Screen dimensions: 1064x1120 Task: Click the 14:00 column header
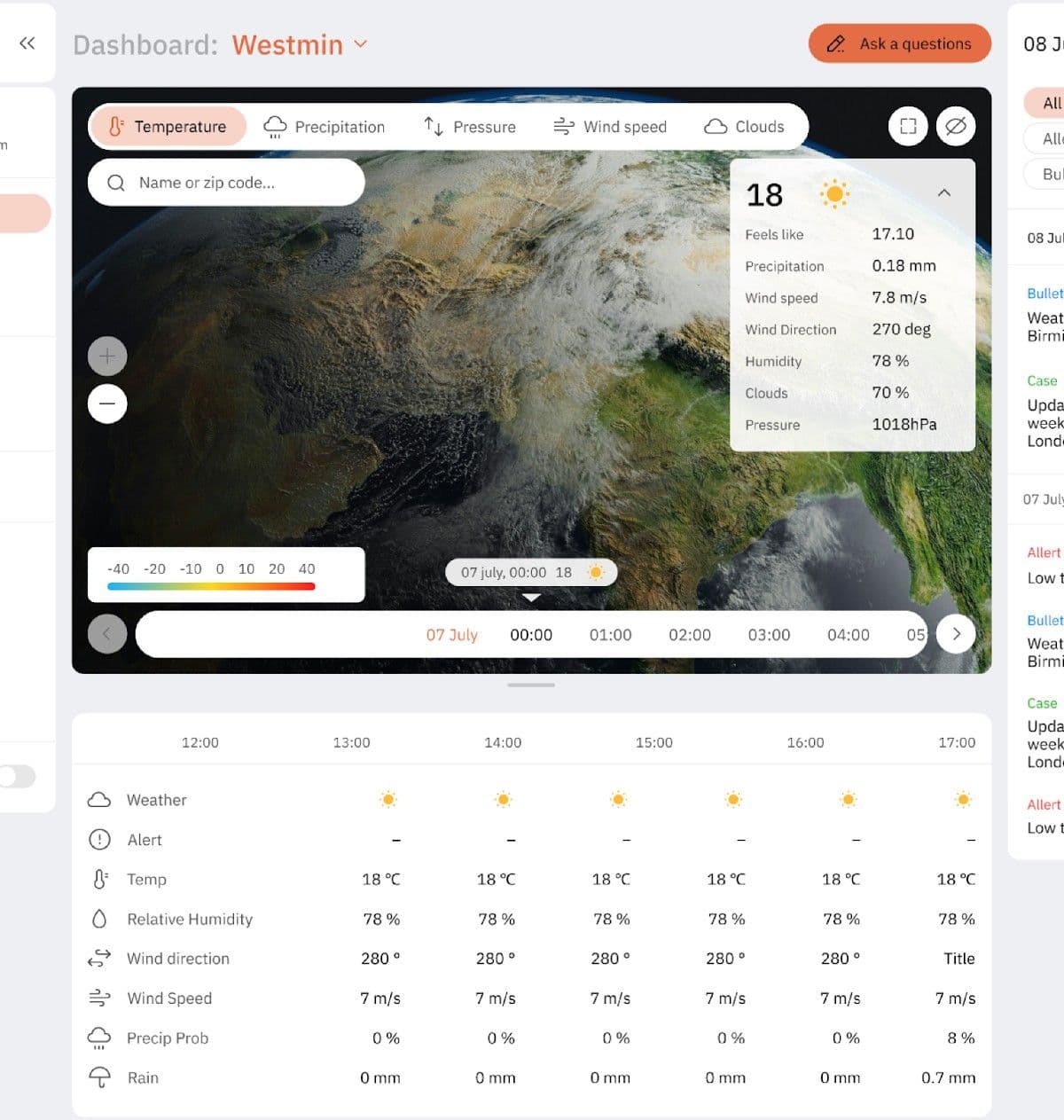pos(503,742)
